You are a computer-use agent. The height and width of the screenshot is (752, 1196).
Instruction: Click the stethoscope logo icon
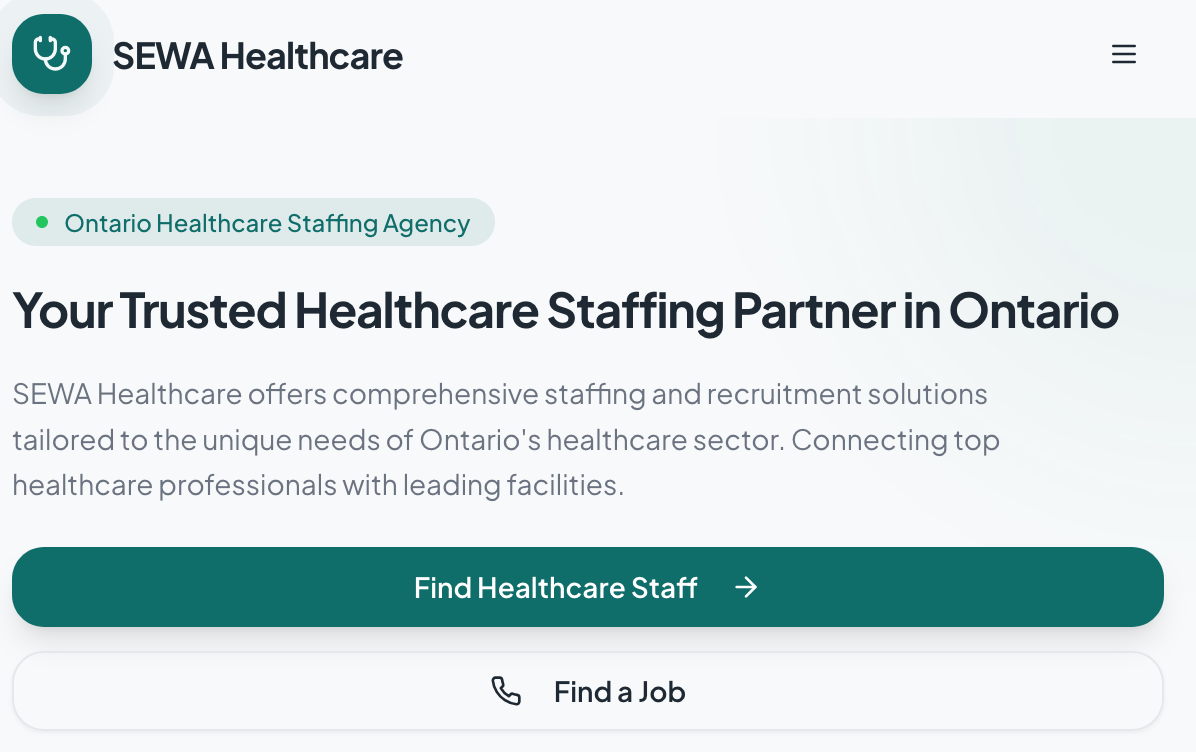(52, 54)
